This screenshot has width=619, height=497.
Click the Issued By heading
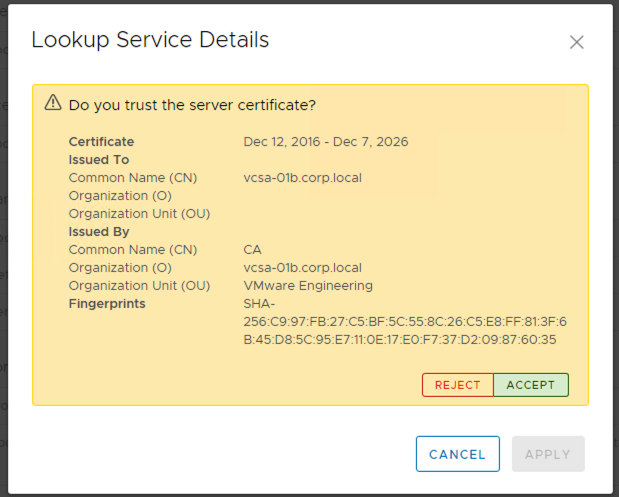pos(99,232)
